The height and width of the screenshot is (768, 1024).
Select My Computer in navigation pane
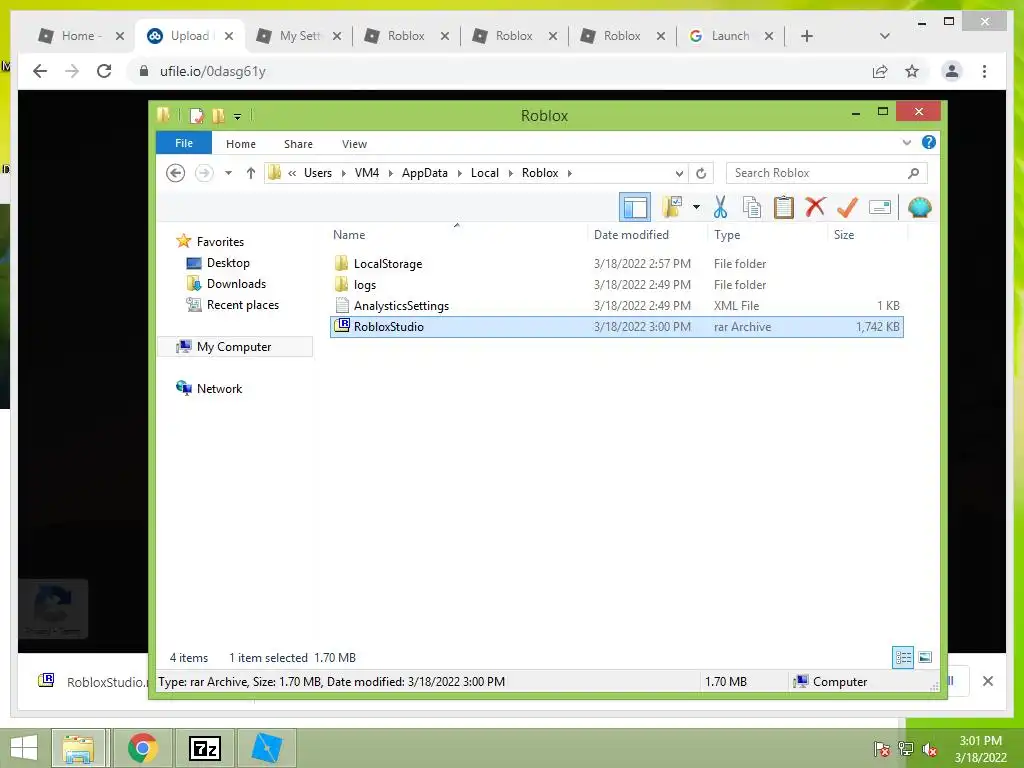pyautogui.click(x=234, y=347)
